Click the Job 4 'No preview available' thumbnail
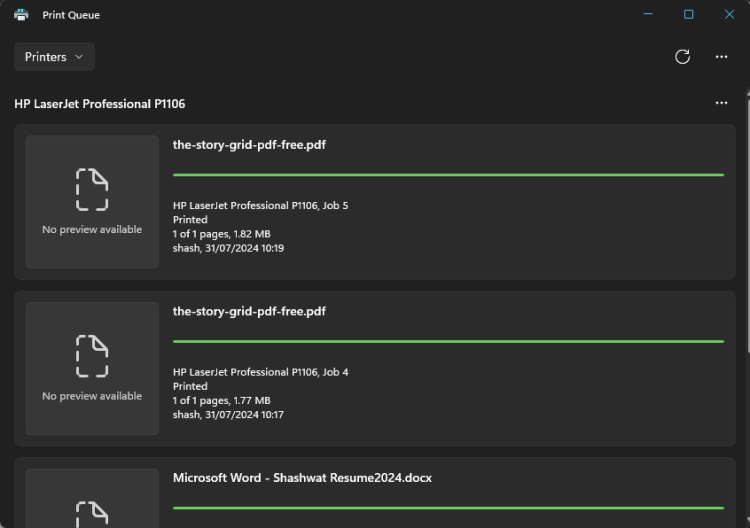This screenshot has width=750, height=528. pyautogui.click(x=92, y=396)
